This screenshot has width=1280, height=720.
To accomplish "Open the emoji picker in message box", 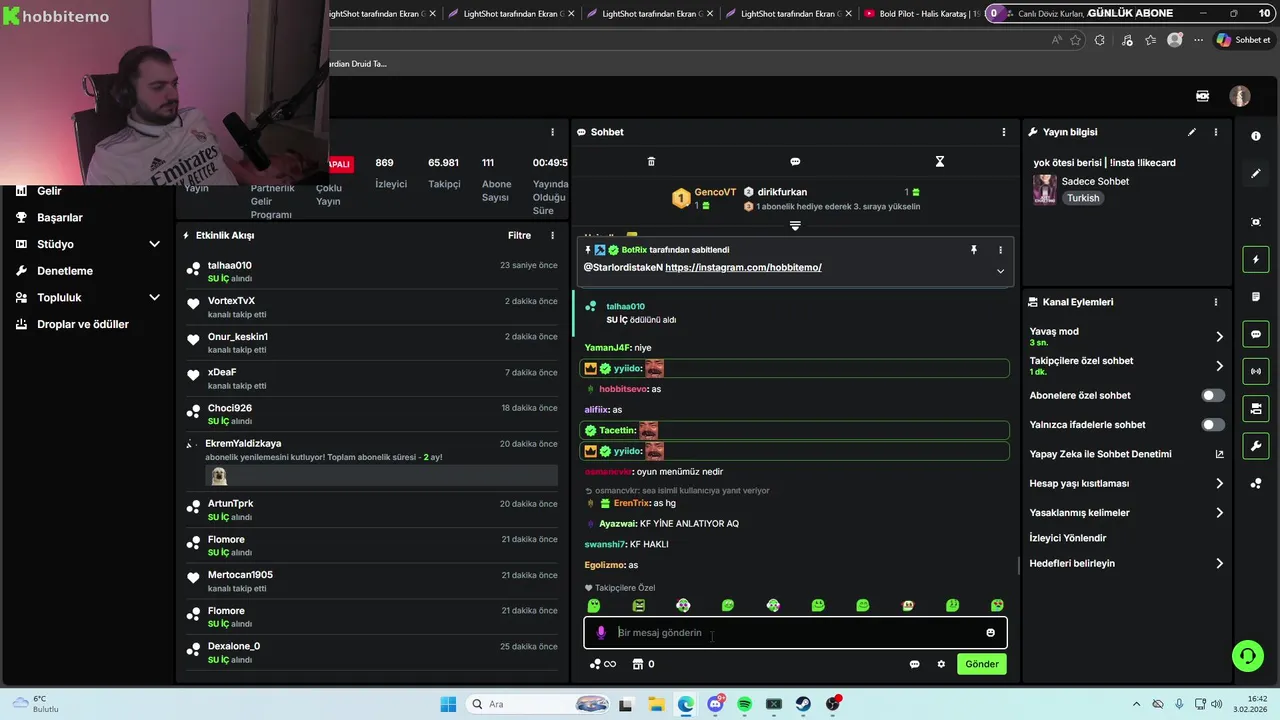I will [991, 632].
